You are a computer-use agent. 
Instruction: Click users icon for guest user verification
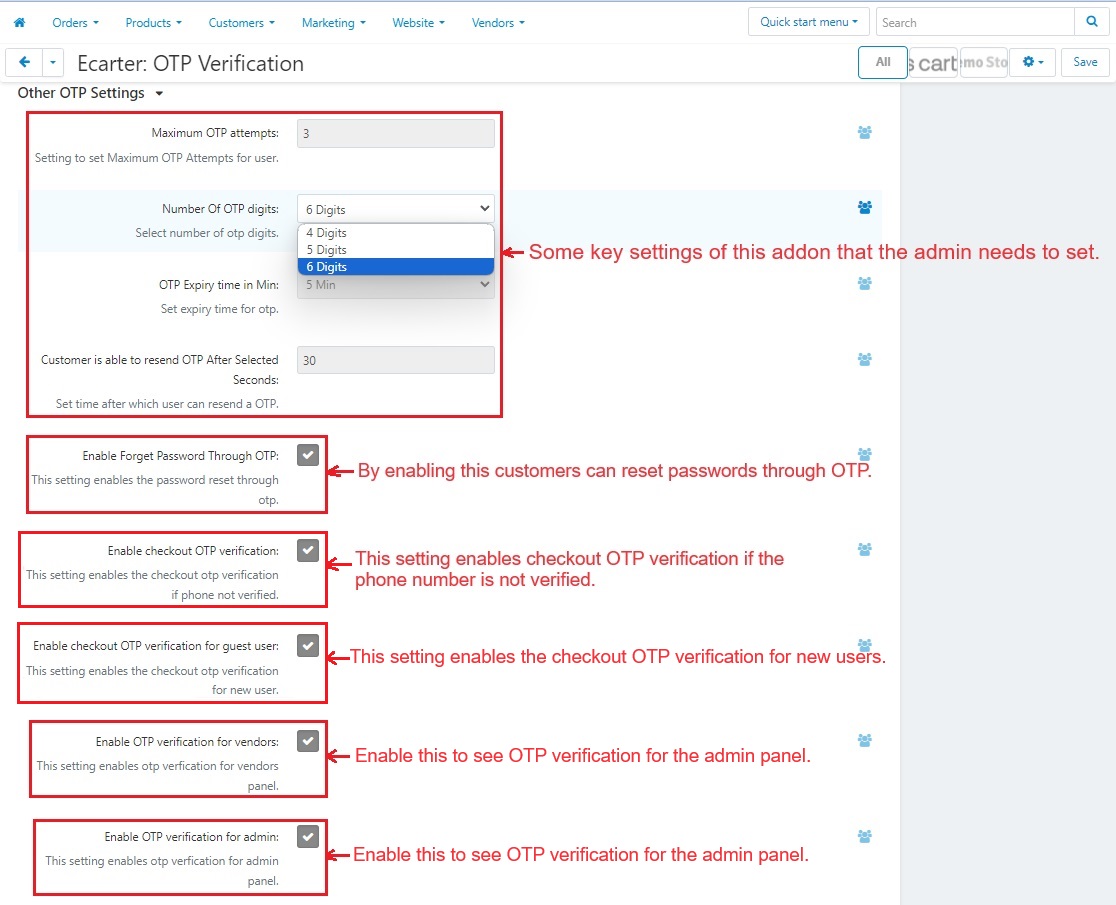tap(865, 645)
